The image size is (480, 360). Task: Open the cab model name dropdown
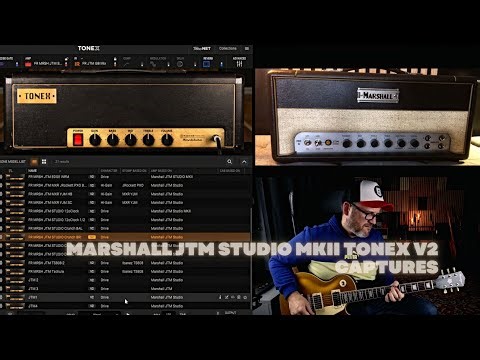point(94,64)
